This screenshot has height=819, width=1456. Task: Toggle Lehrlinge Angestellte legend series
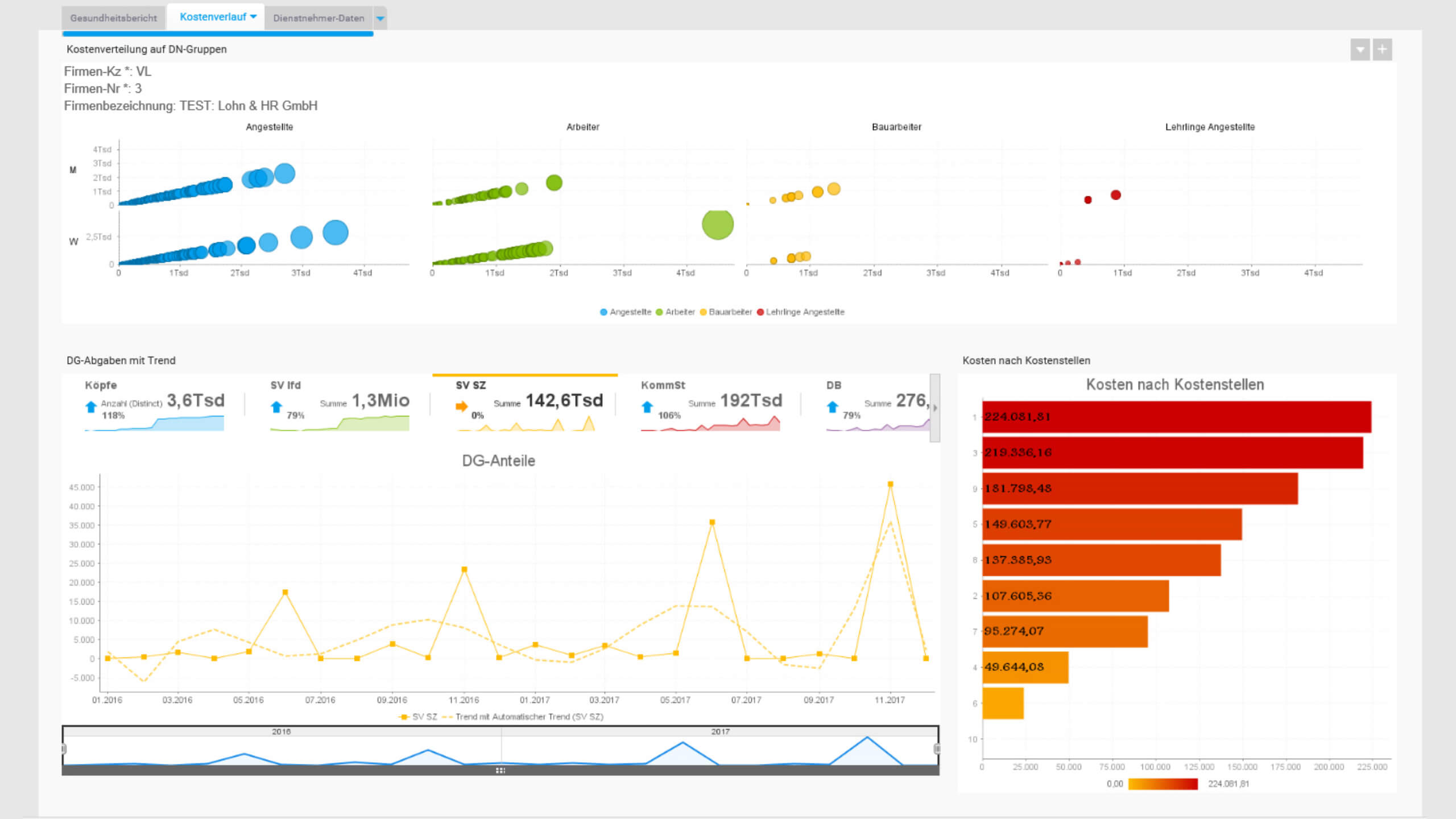tap(801, 312)
